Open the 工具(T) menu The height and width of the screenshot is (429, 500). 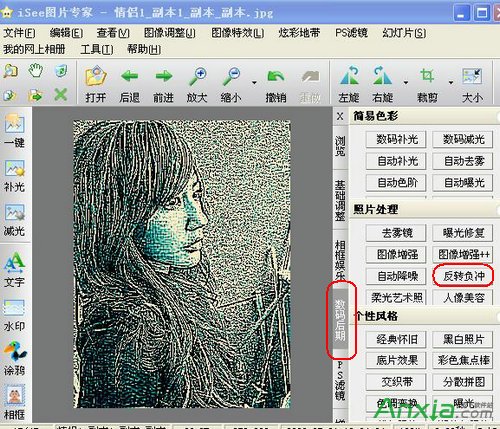tap(97, 50)
